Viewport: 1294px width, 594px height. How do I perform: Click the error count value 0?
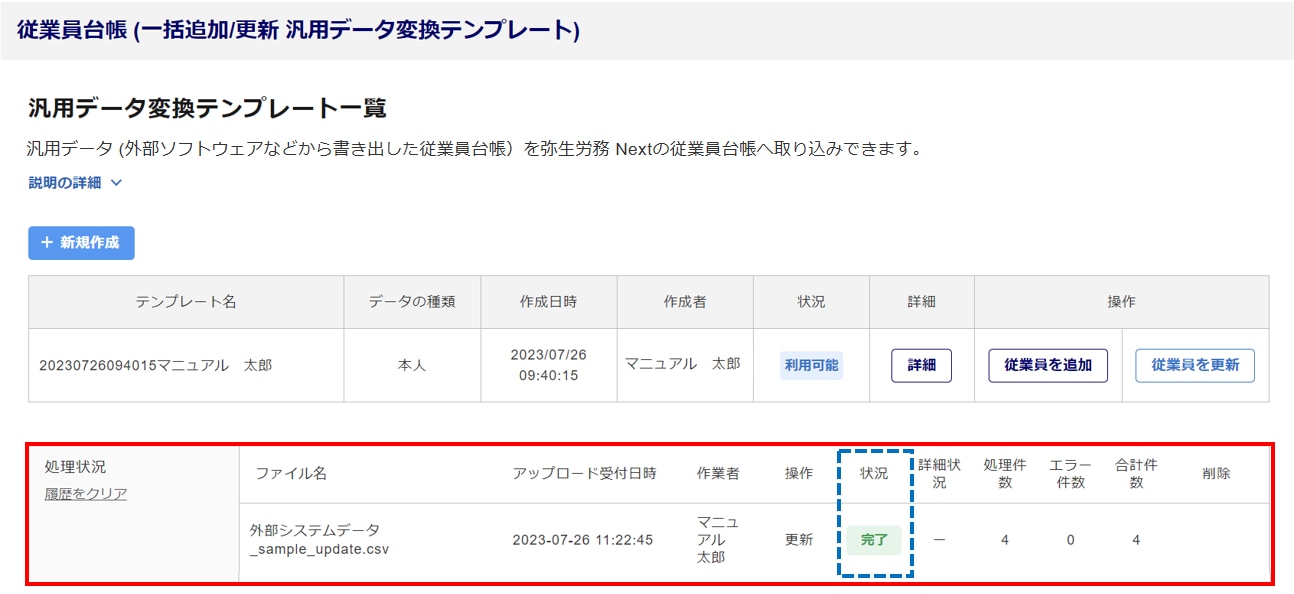(x=1071, y=540)
